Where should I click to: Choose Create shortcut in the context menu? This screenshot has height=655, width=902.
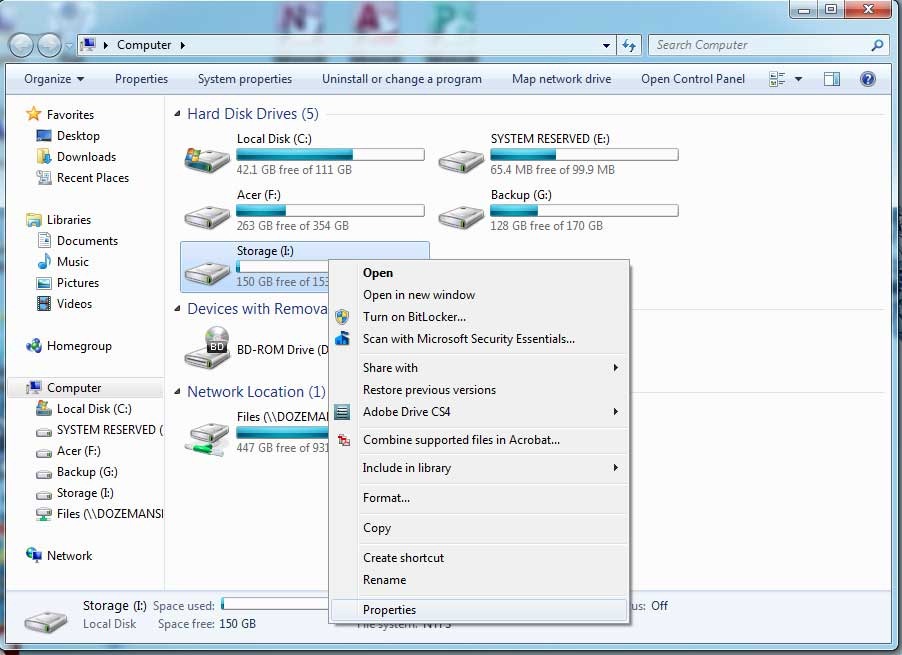tap(479, 558)
